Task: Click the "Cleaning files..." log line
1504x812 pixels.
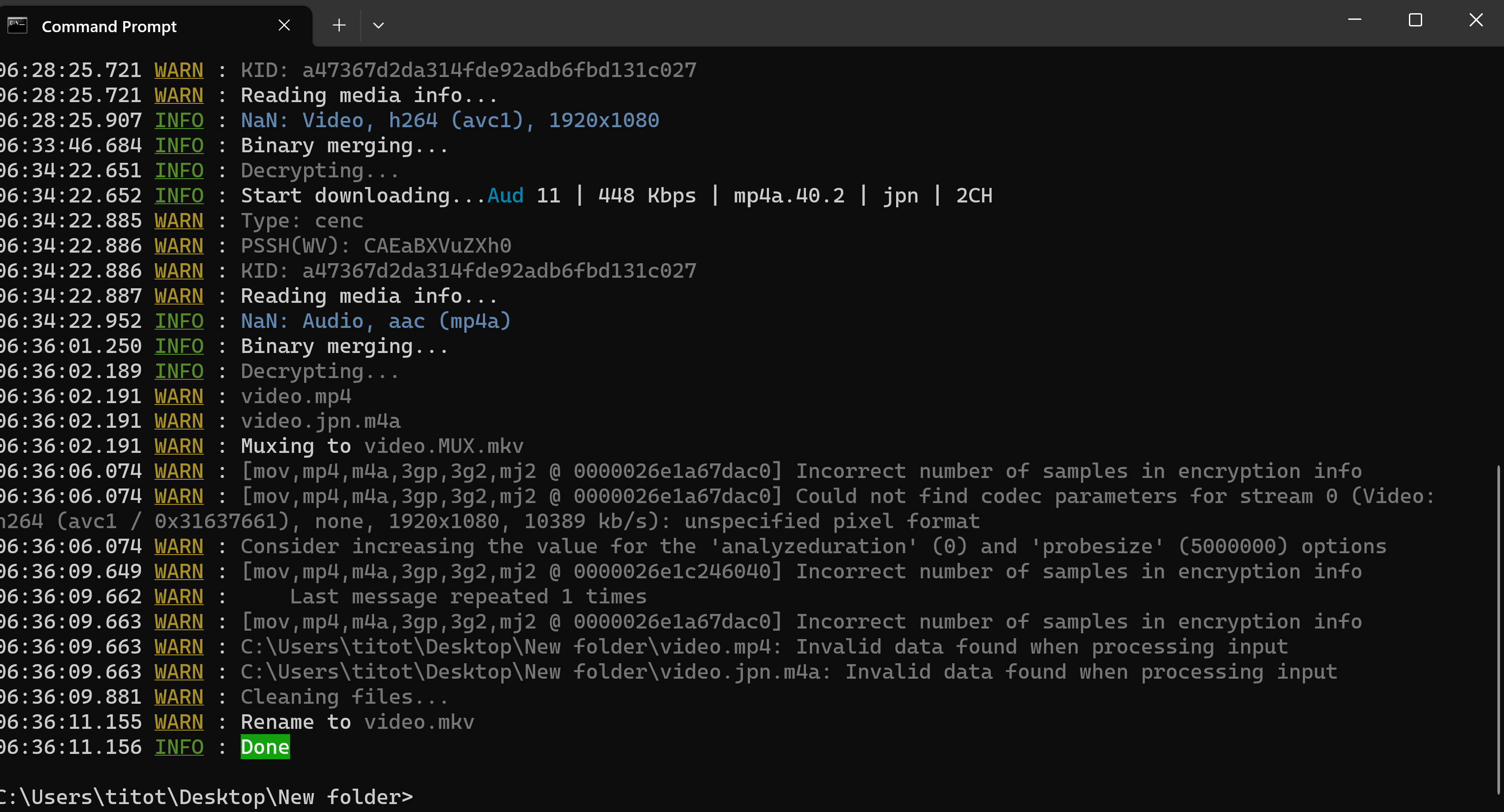Action: click(x=345, y=697)
